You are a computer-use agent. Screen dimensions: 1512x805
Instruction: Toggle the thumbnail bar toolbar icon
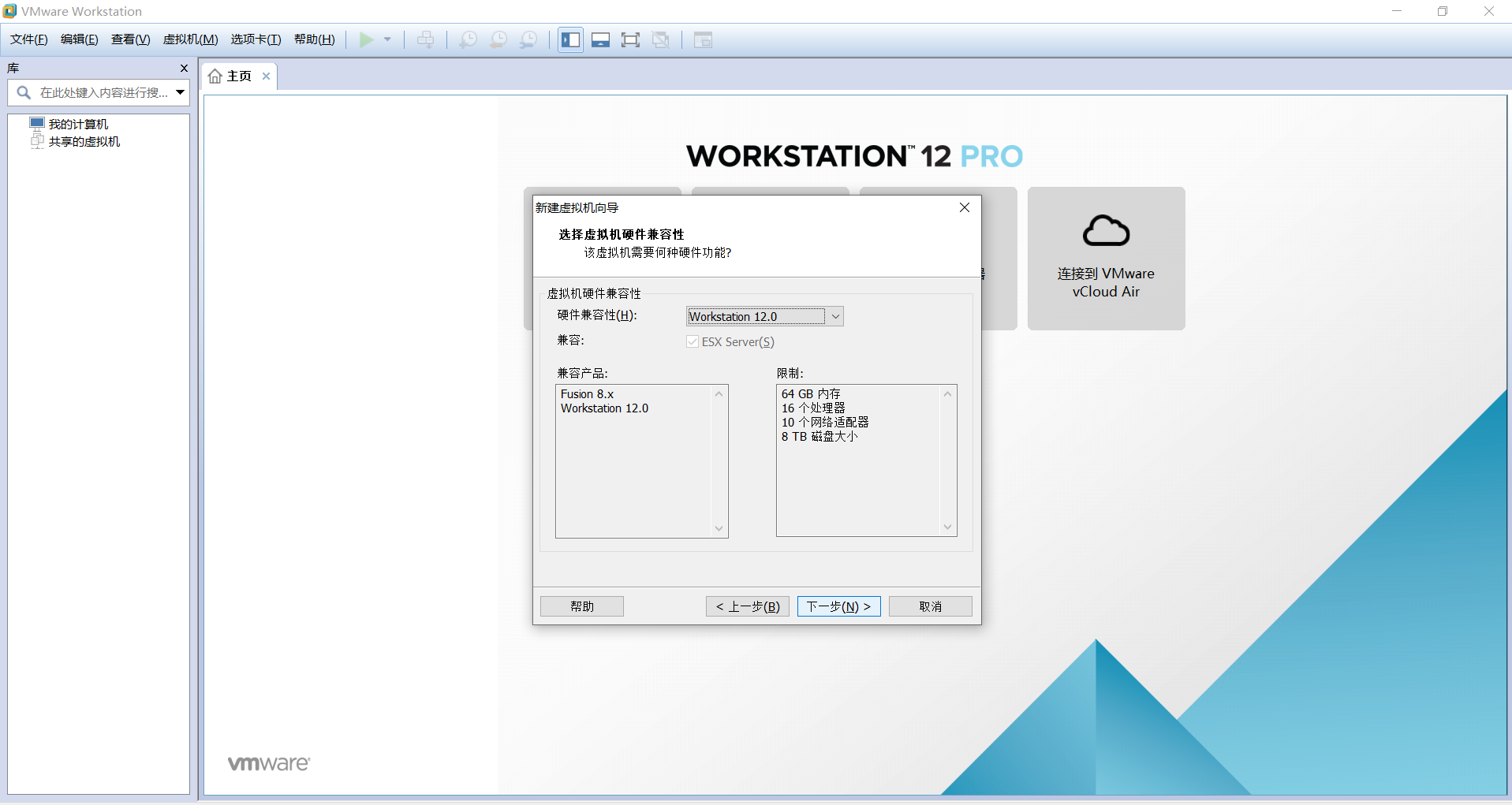(601, 39)
